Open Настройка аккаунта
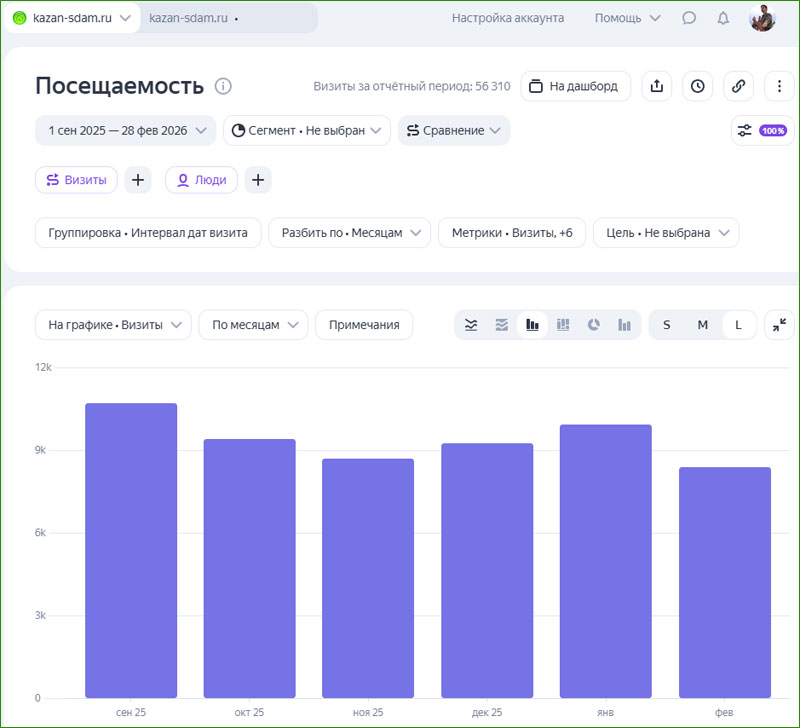Image resolution: width=800 pixels, height=728 pixels. pyautogui.click(x=508, y=18)
